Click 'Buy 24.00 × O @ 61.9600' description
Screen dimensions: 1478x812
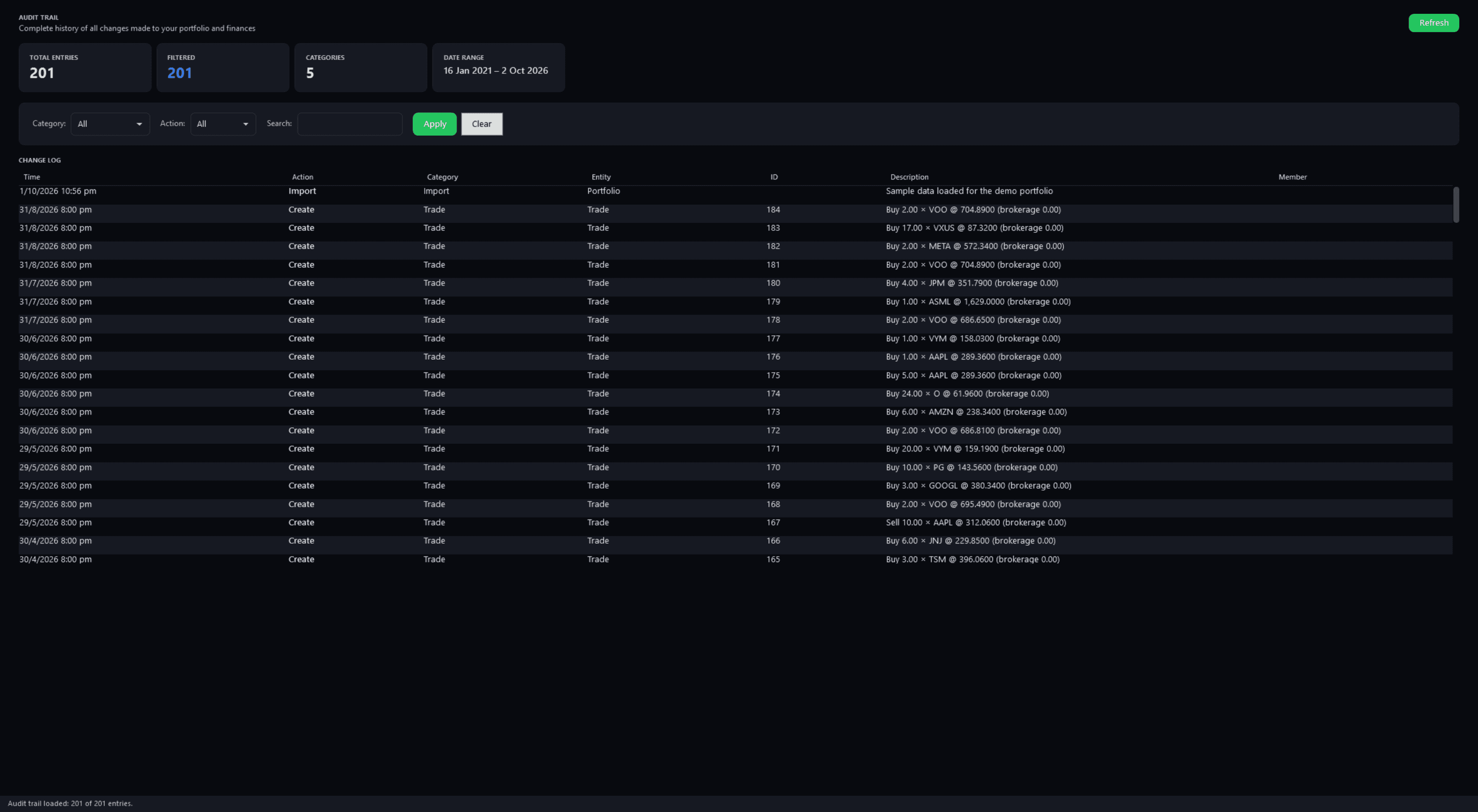(968, 394)
